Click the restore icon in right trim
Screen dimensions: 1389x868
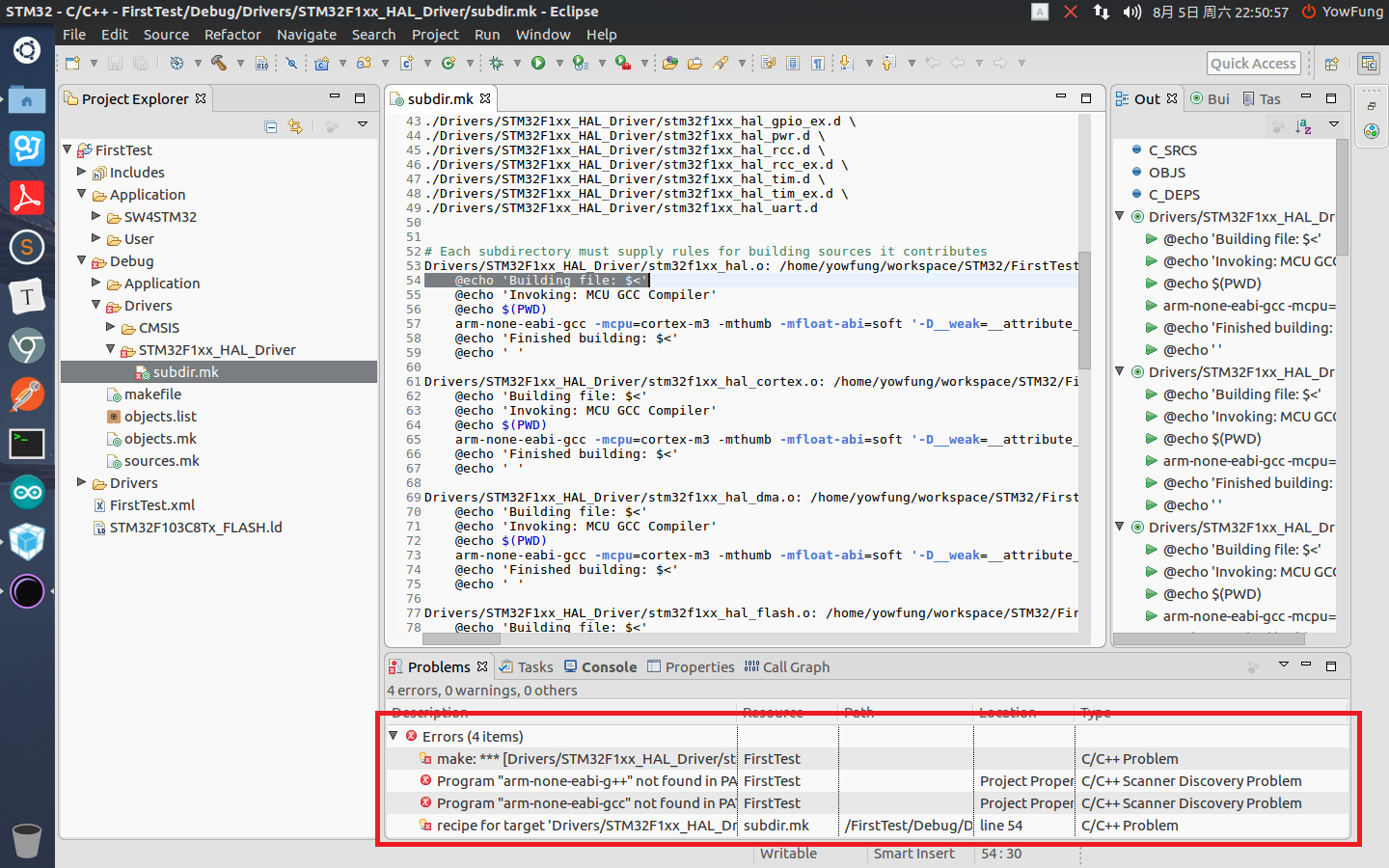click(x=1371, y=106)
